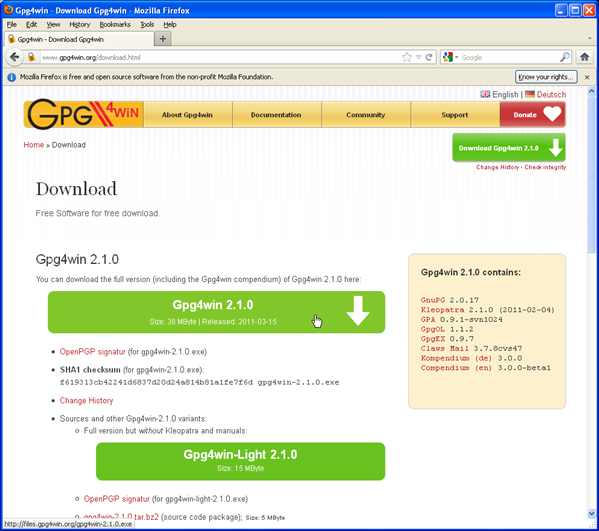Open the Change History link under header button

pos(497,167)
